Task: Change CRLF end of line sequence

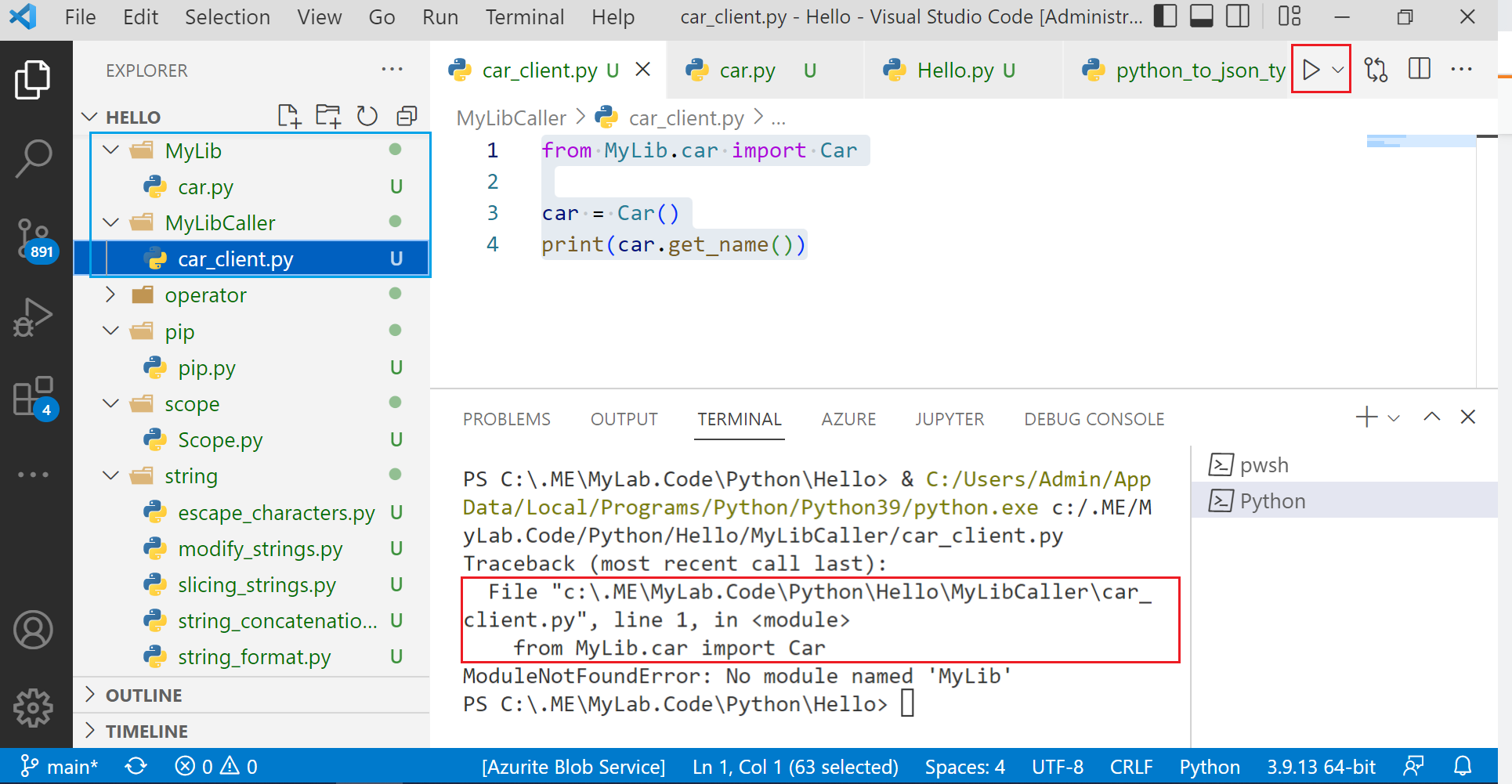Action: point(1131,766)
